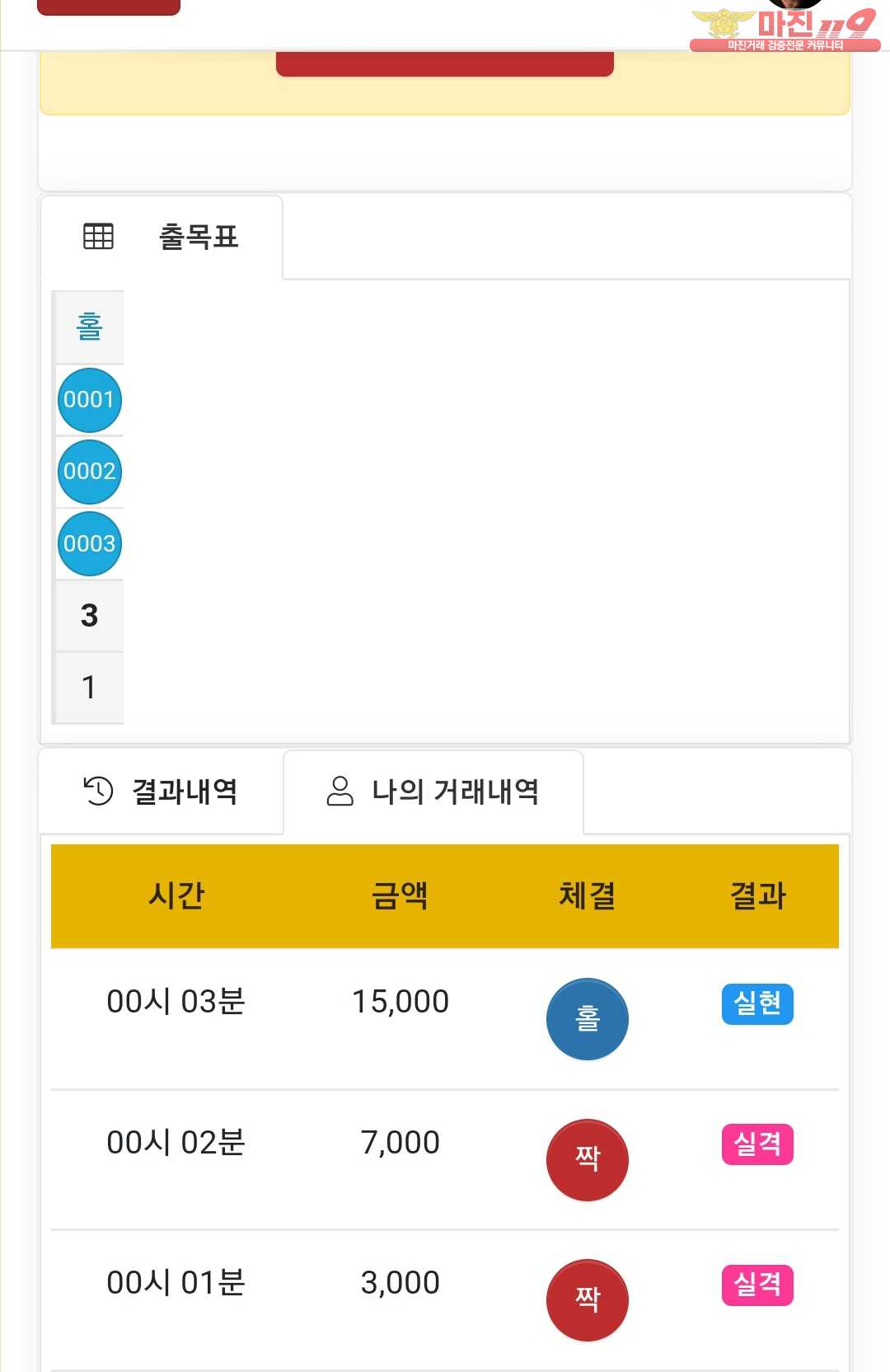Click the 실격 badge in the 00시 01분 row
This screenshot has width=890, height=1372.
tap(757, 1285)
